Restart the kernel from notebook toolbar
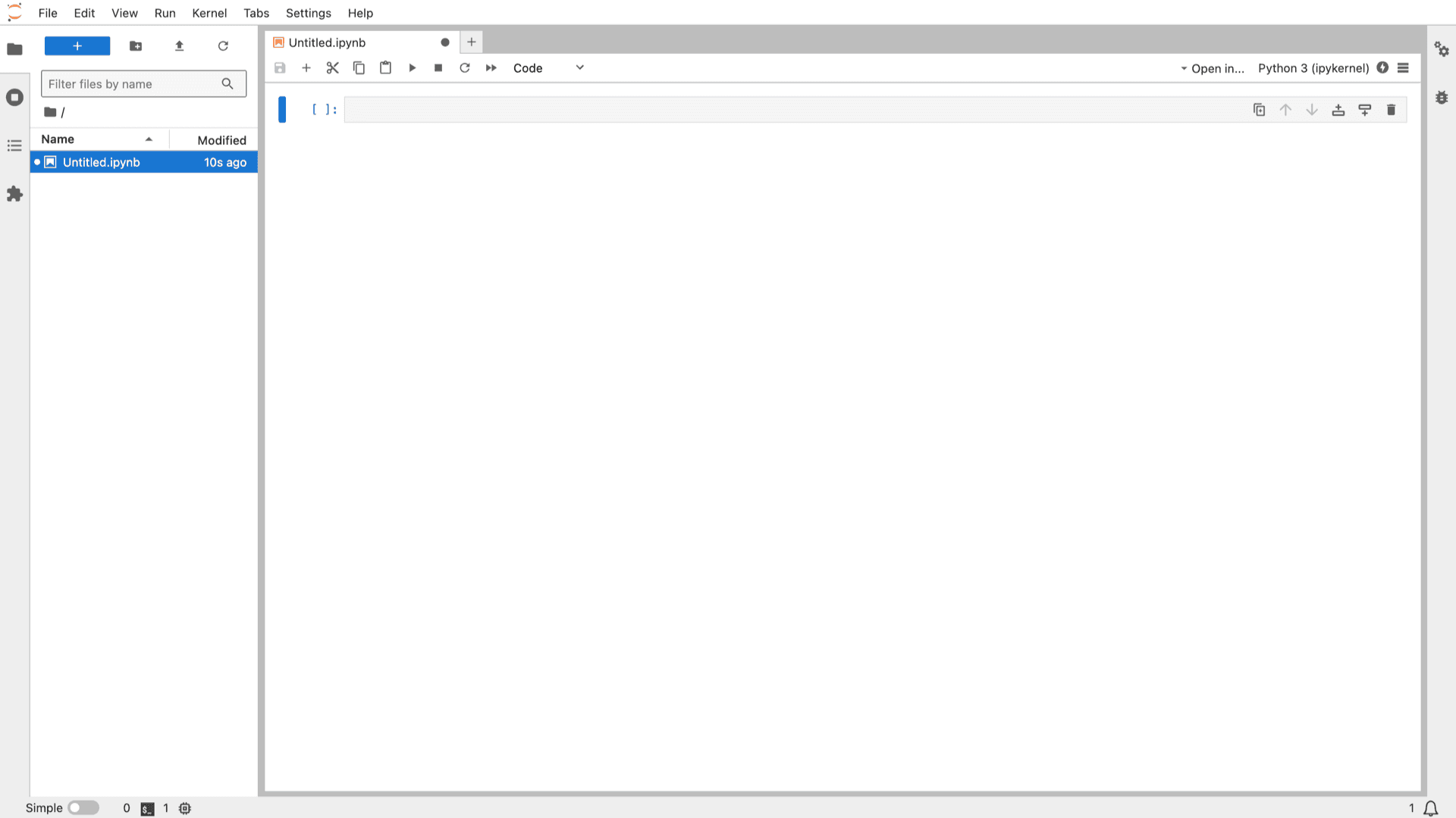1456x818 pixels. (465, 68)
